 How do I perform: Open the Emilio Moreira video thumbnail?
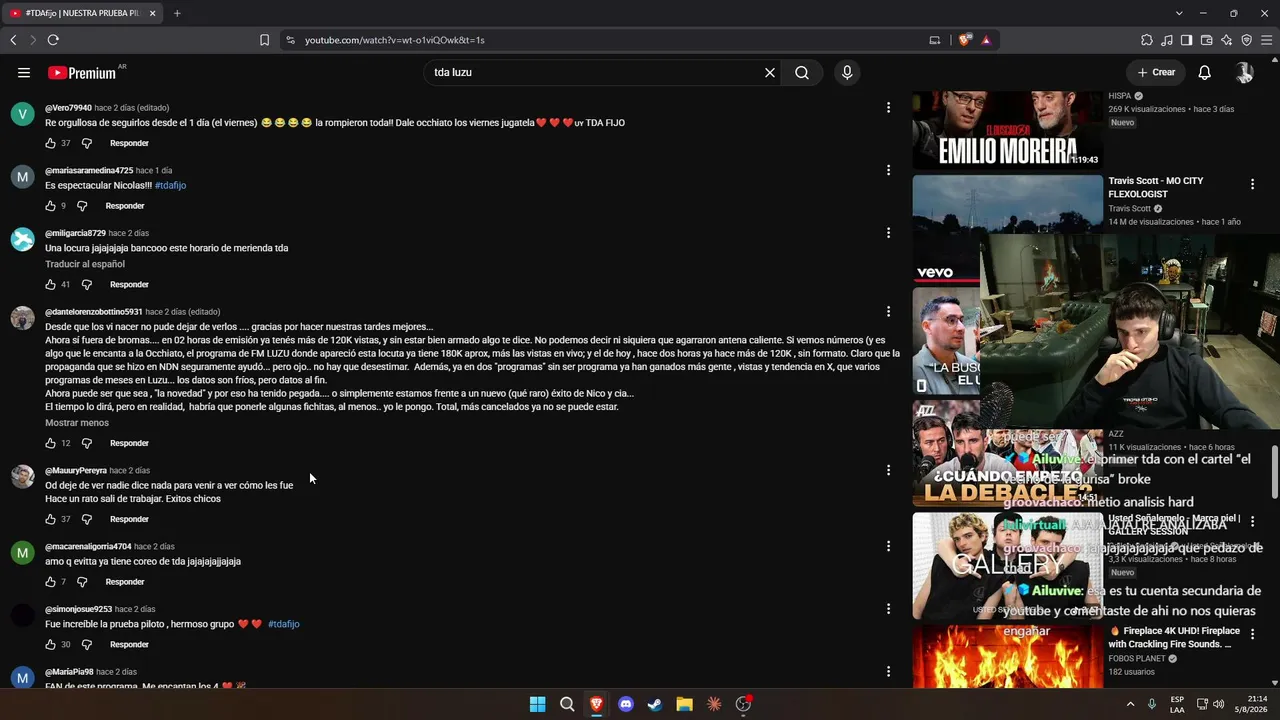pyautogui.click(x=1007, y=129)
